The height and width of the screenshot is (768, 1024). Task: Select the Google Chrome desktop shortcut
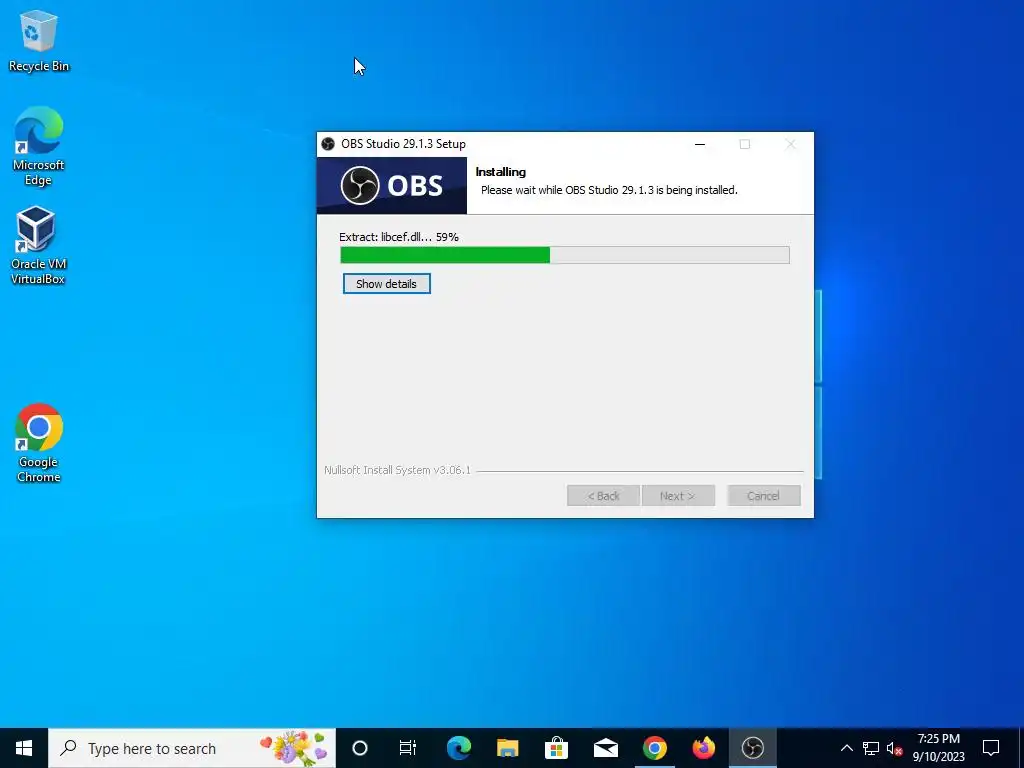coord(39,443)
